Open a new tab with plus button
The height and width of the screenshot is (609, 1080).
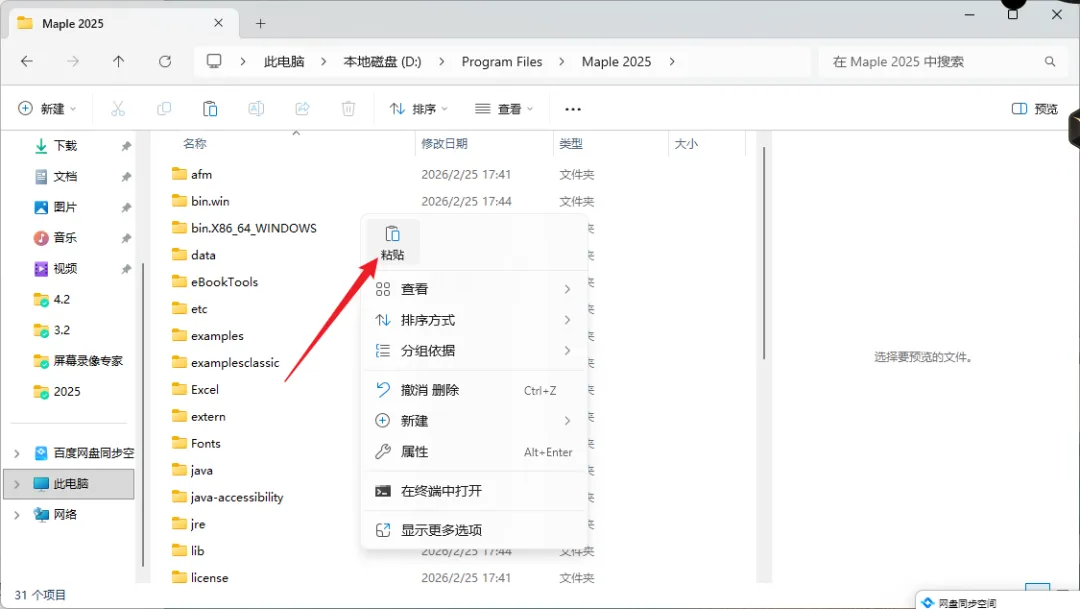pos(260,23)
